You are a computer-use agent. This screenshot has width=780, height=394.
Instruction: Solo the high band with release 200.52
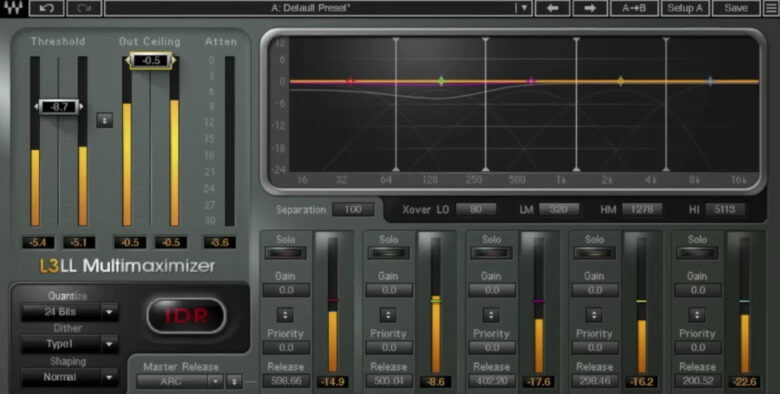(697, 253)
